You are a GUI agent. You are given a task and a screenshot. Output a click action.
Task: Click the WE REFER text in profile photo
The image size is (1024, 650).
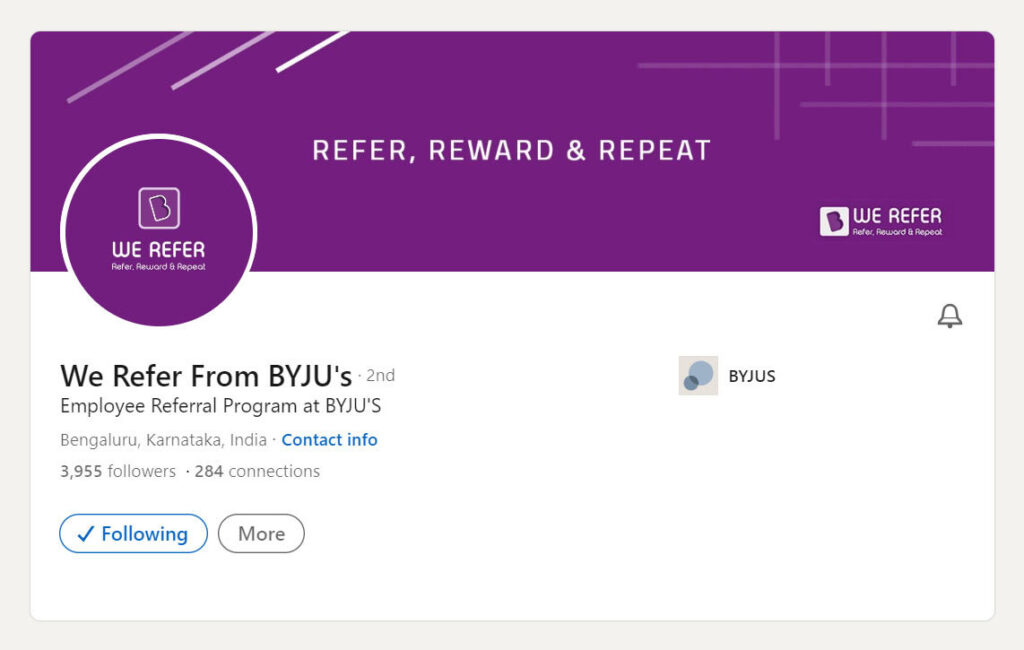159,250
